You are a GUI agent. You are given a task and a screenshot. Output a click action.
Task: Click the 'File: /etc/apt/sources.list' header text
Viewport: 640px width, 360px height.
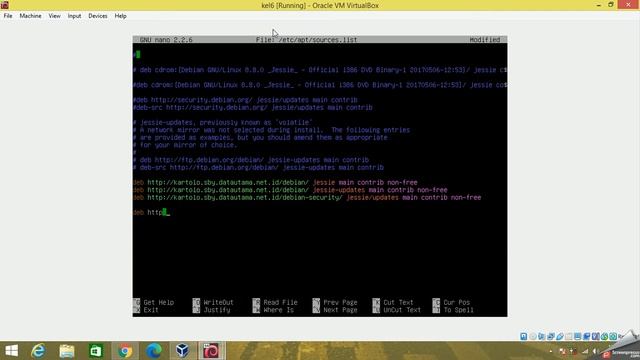tap(307, 40)
